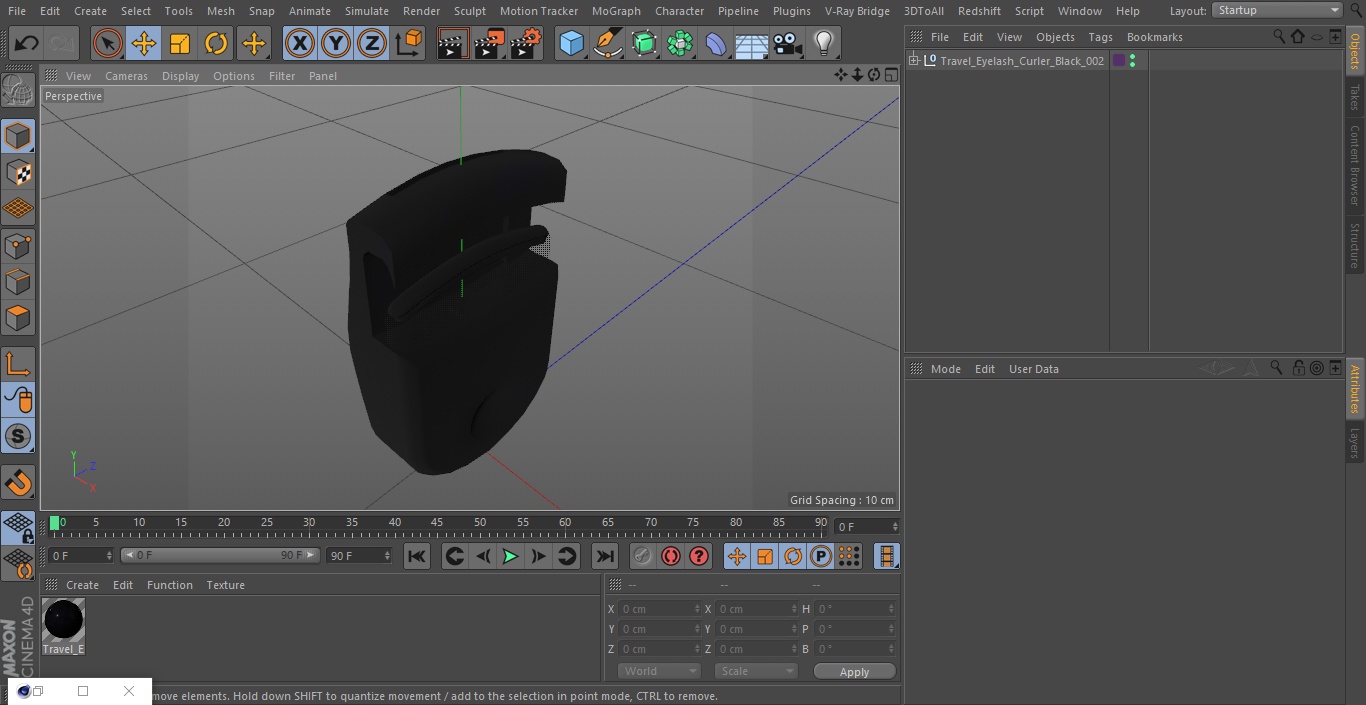Click the object's layer color swatch
This screenshot has width=1366, height=705.
click(x=1118, y=61)
